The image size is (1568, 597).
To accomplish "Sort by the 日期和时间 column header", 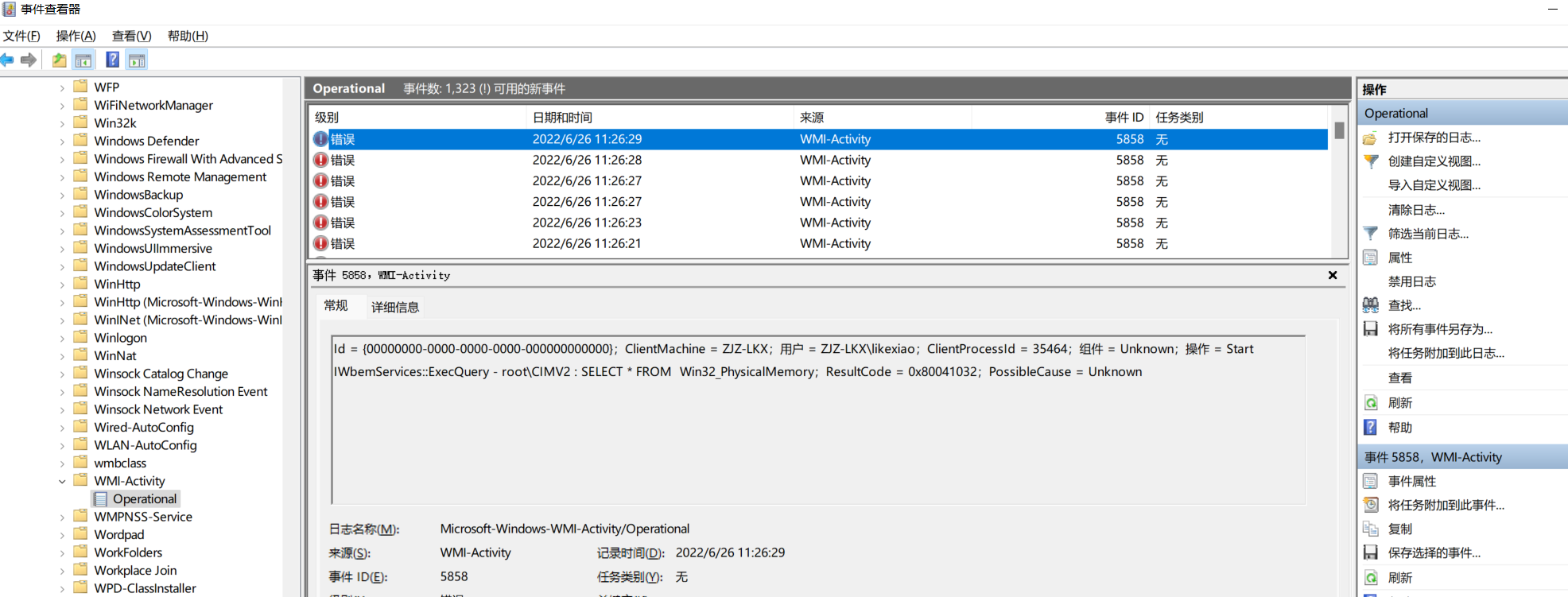I will coord(660,117).
